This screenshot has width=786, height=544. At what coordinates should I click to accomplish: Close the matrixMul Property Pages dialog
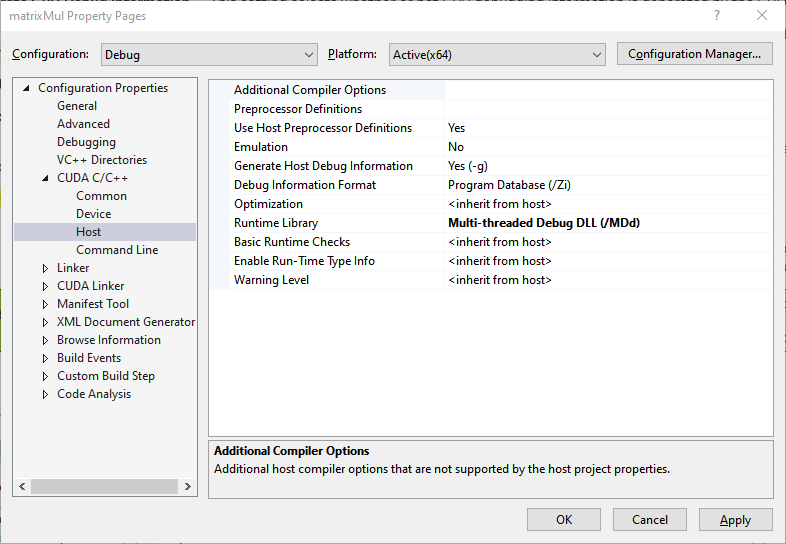tap(762, 16)
